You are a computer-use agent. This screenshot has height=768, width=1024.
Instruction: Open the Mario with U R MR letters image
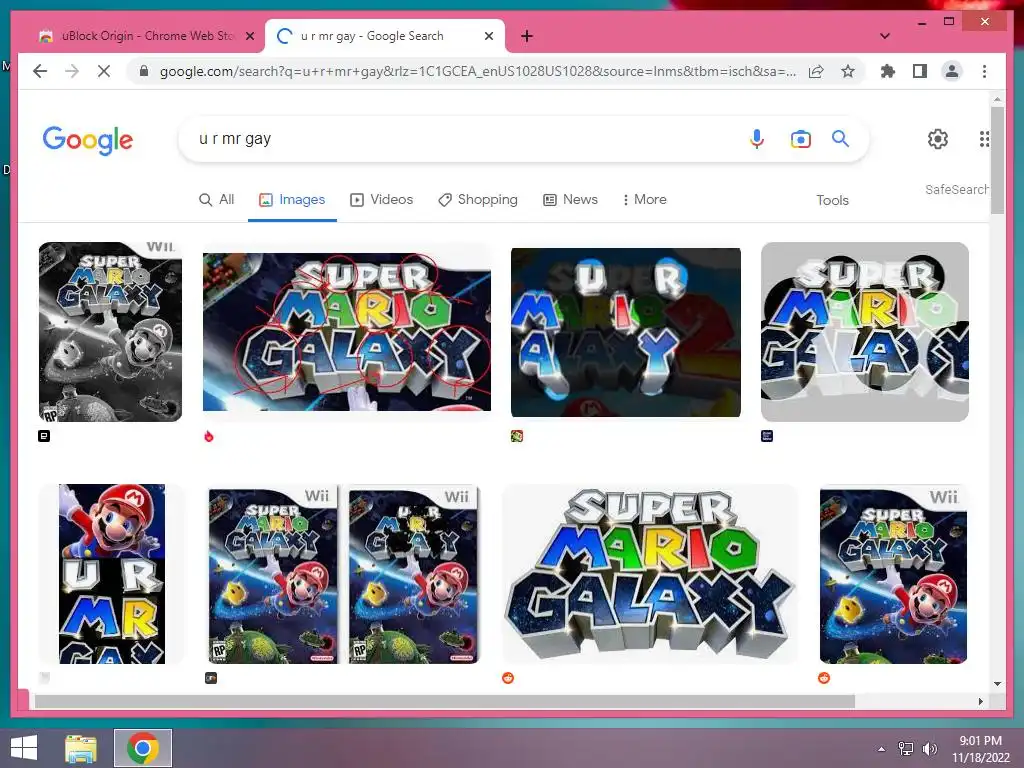click(x=112, y=573)
